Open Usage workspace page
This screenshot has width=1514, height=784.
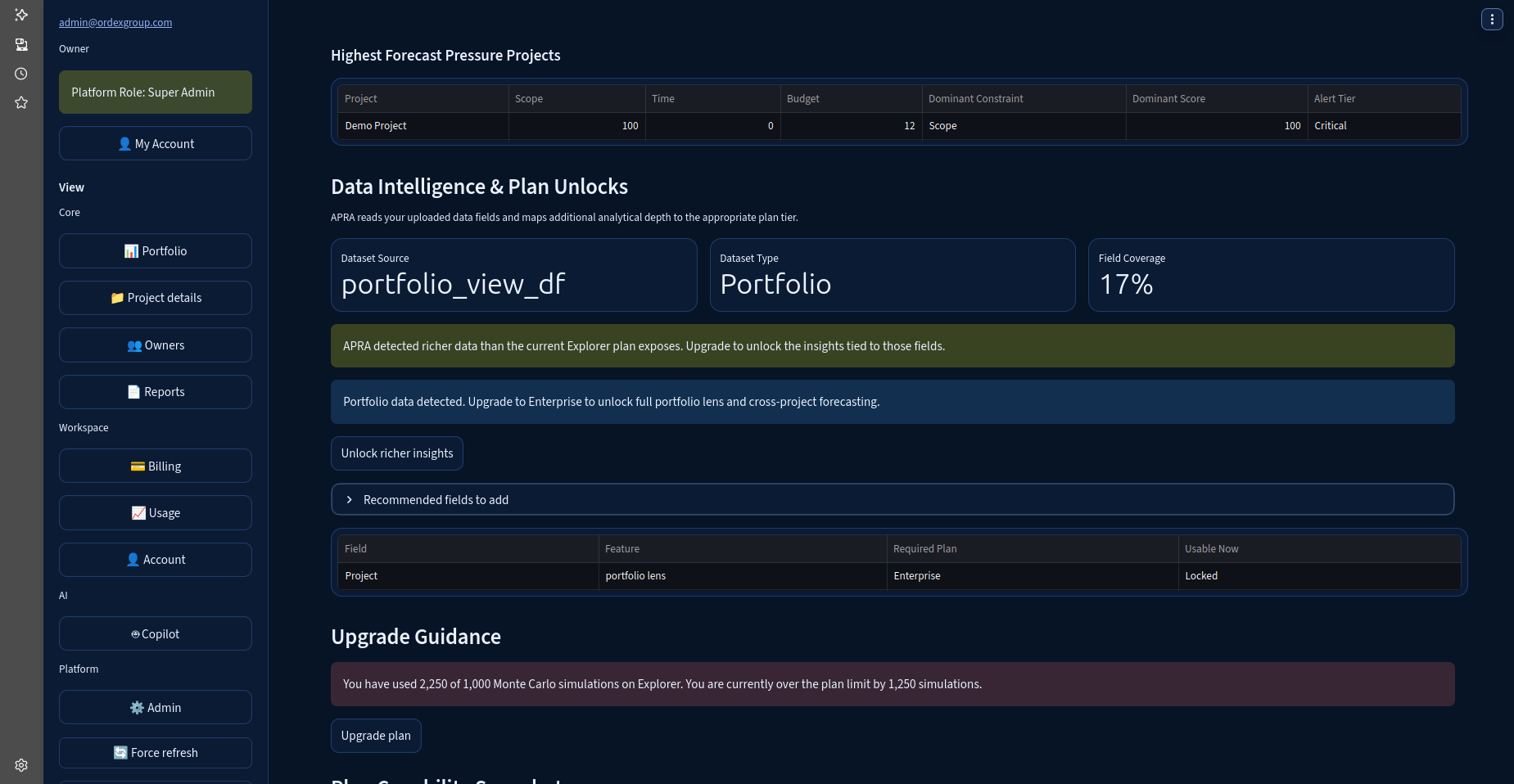pyautogui.click(x=156, y=512)
